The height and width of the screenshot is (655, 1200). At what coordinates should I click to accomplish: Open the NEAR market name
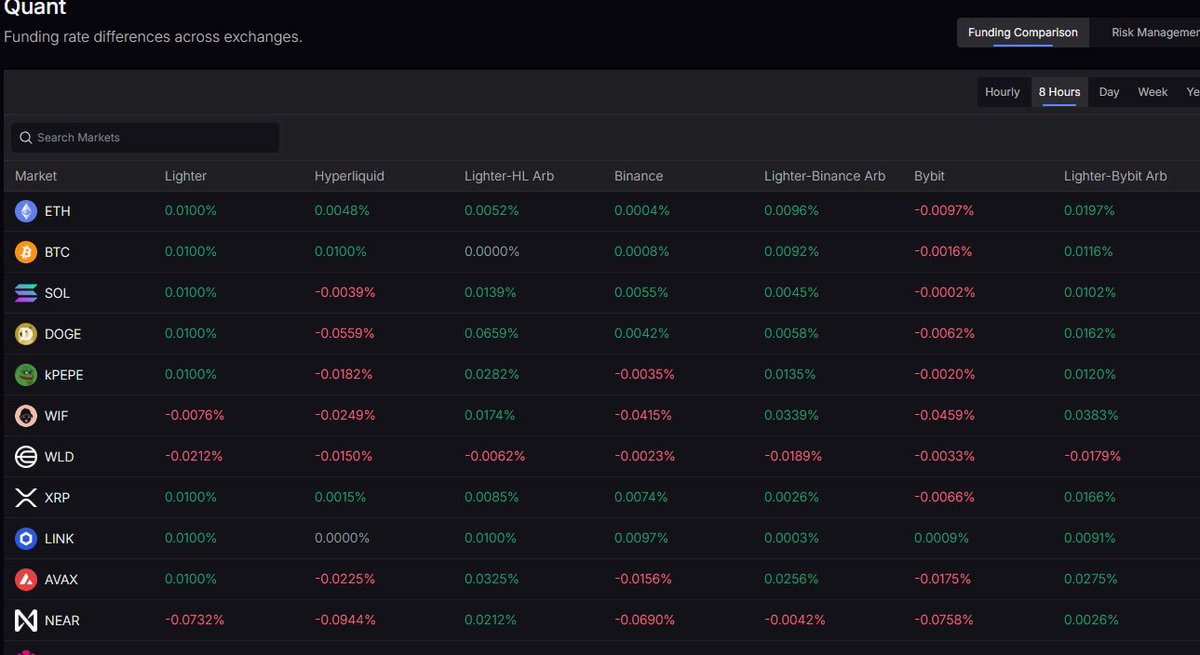(x=62, y=621)
